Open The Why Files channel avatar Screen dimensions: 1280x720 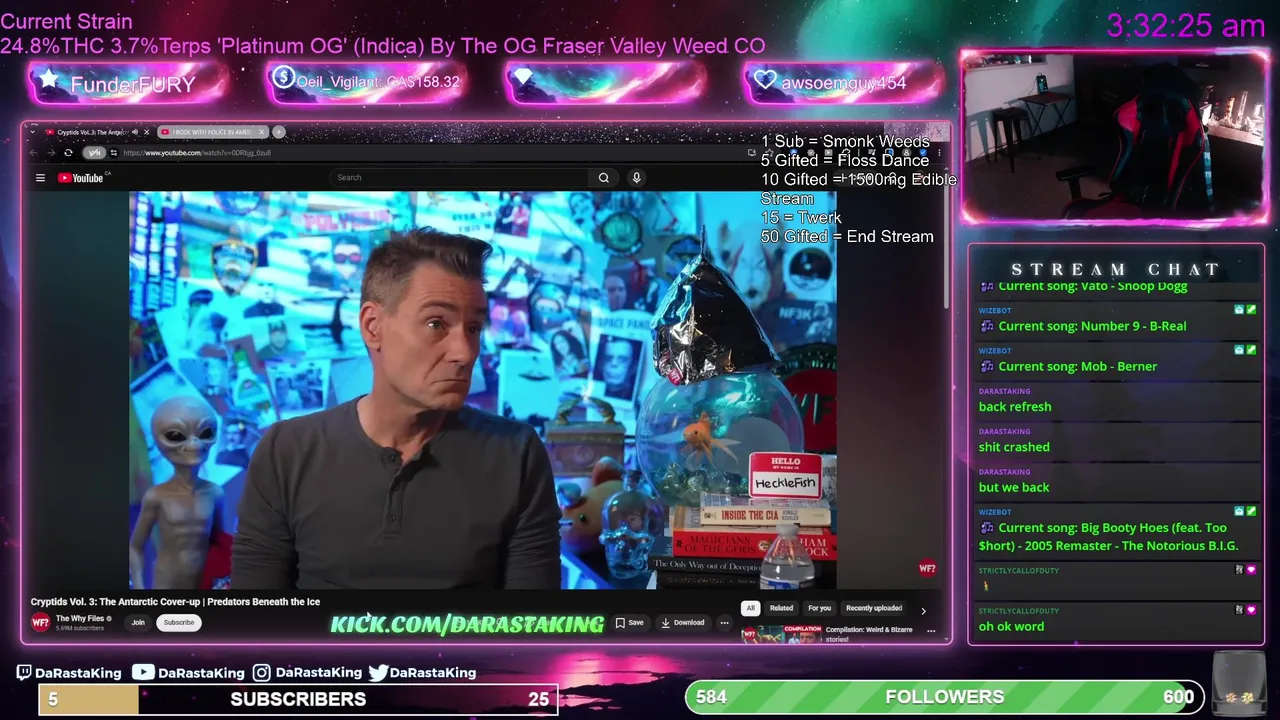[40, 622]
